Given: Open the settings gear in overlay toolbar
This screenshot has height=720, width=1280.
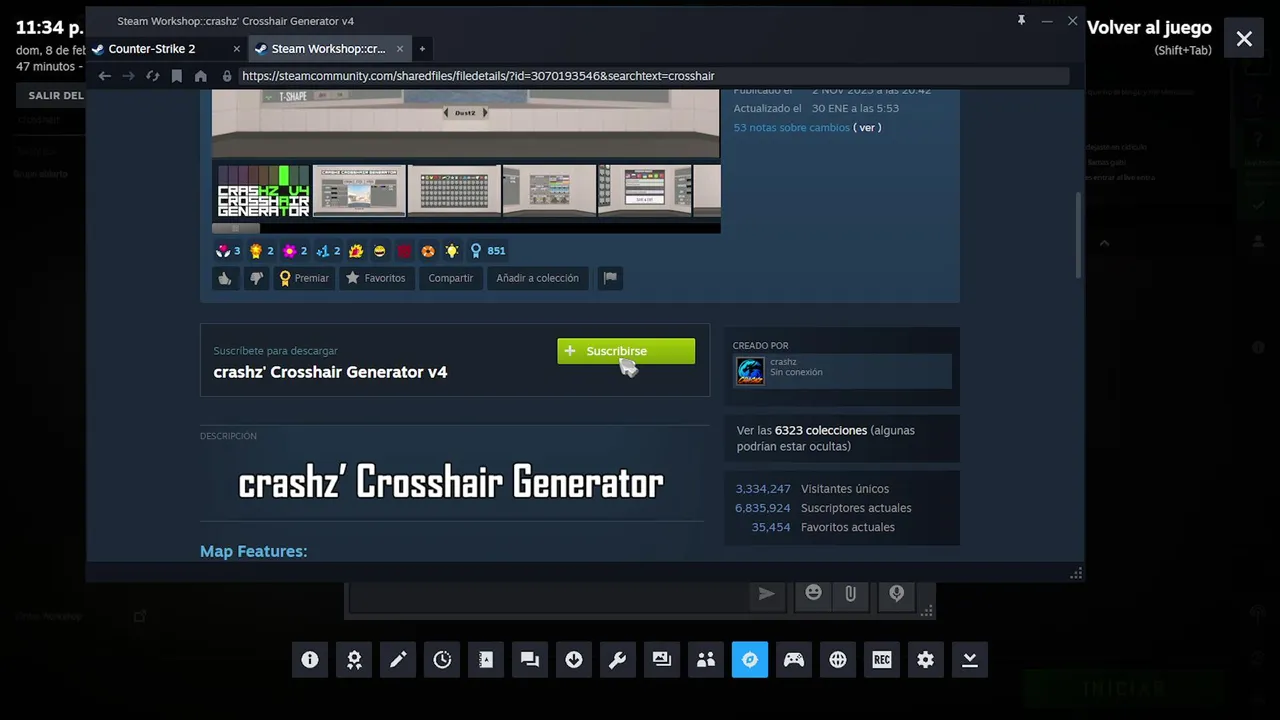Looking at the screenshot, I should coord(926,660).
